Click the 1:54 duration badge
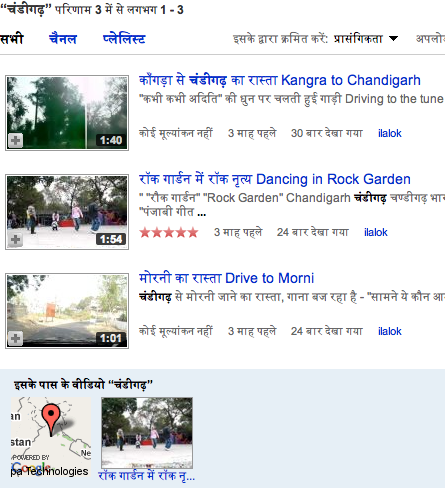The width and height of the screenshot is (445, 488). pyautogui.click(x=111, y=239)
